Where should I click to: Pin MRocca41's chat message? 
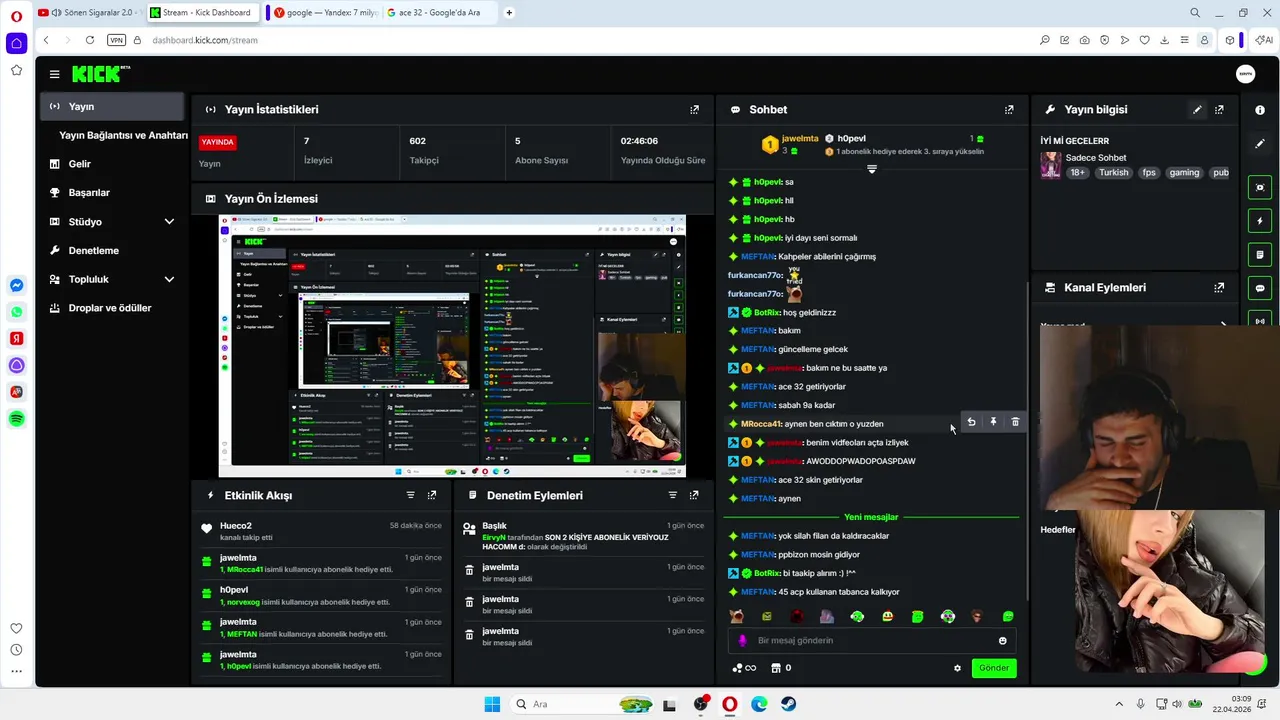(x=993, y=422)
